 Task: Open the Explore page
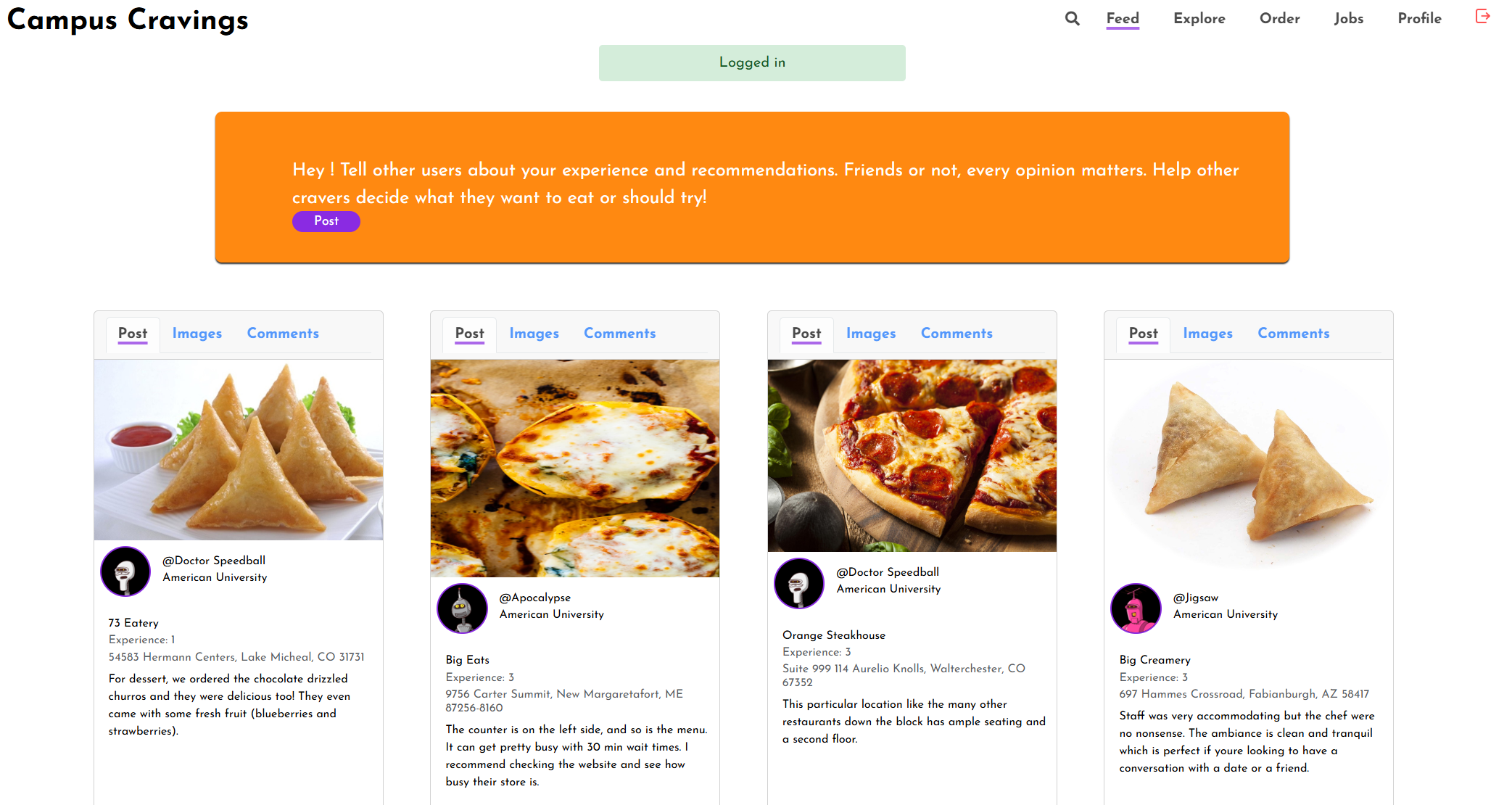1199,19
